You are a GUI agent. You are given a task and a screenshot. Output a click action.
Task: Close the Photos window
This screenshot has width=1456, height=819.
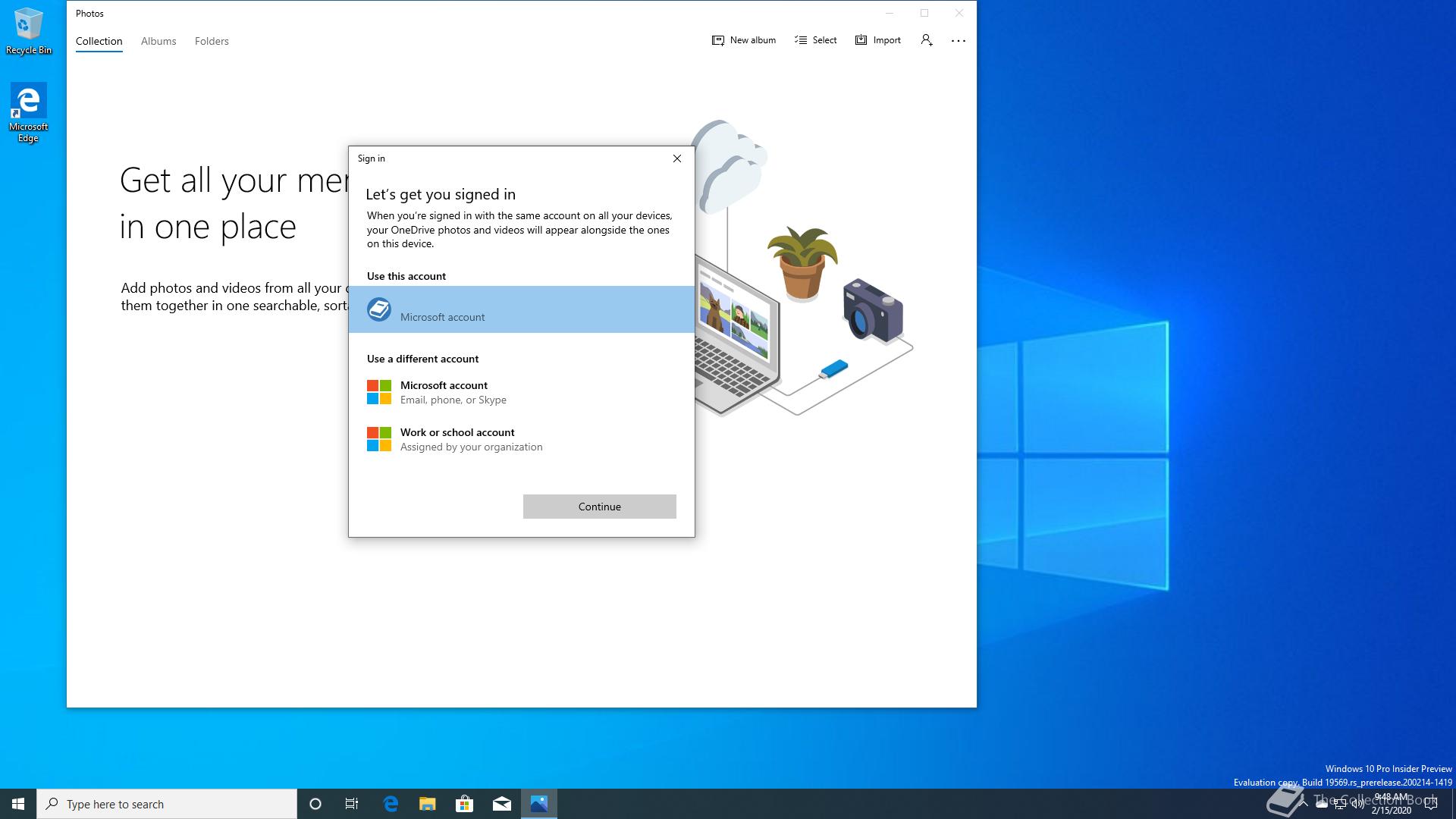(x=959, y=13)
